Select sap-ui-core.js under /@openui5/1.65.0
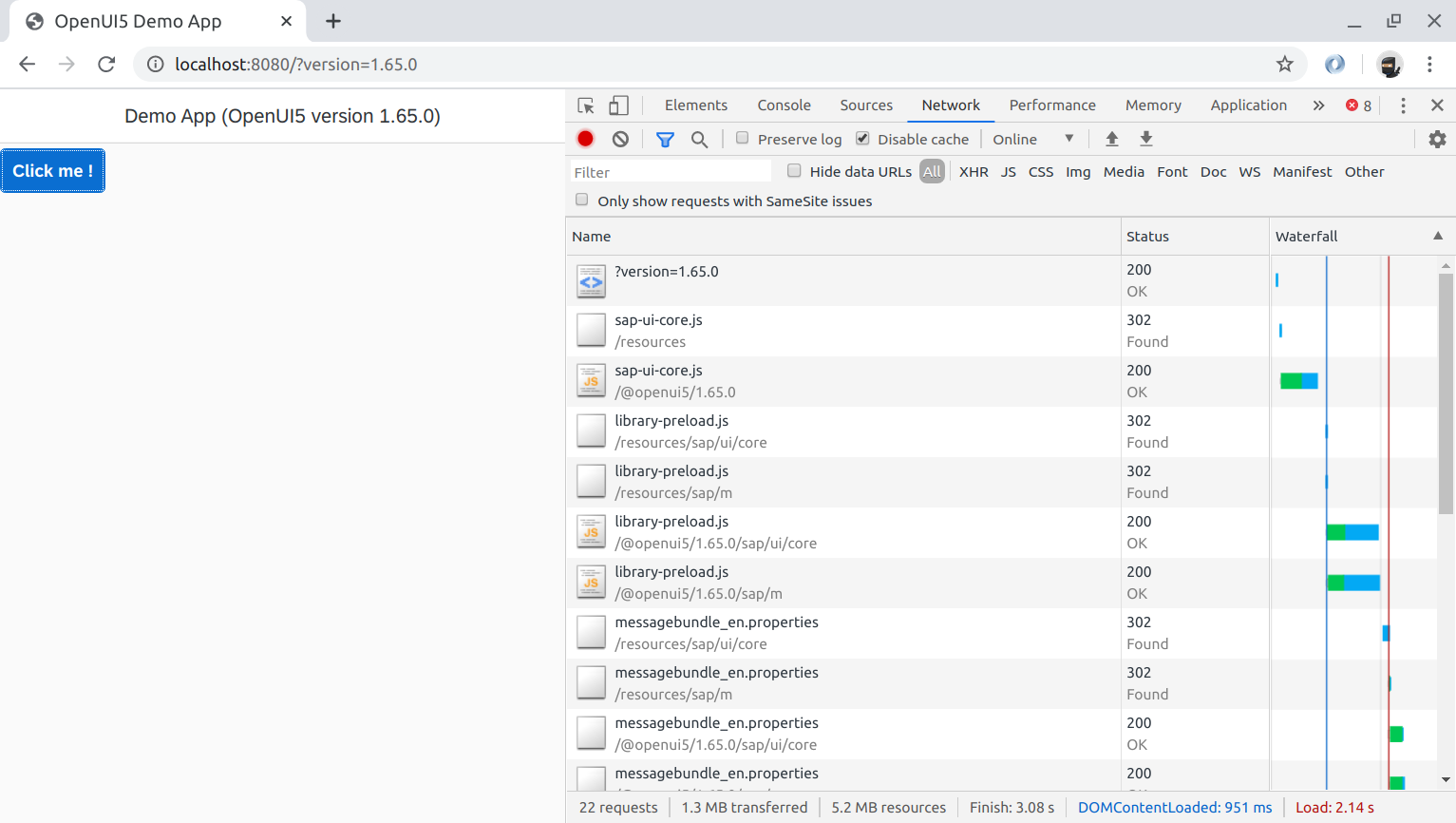 (x=843, y=381)
